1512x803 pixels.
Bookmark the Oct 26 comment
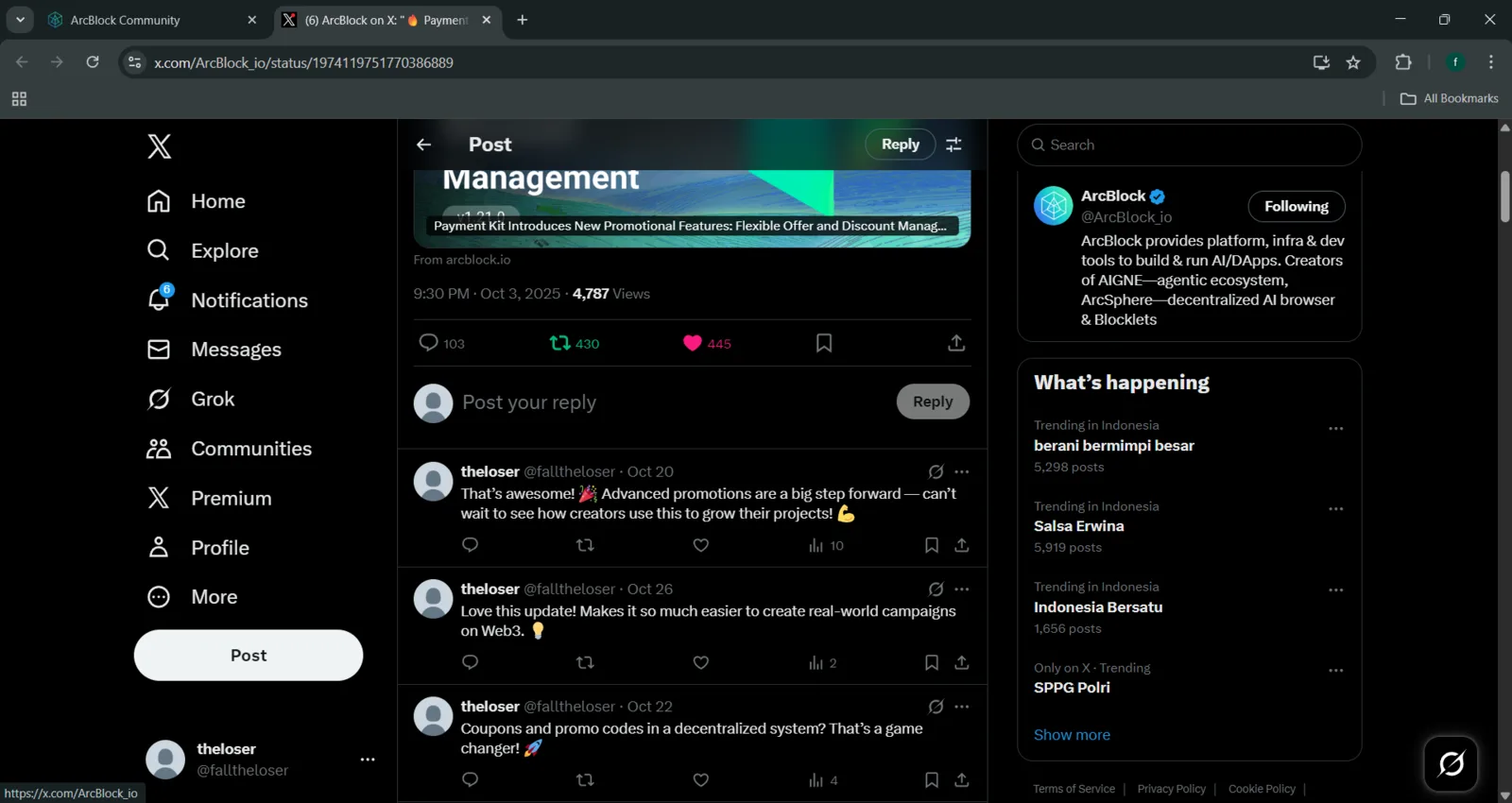point(932,662)
